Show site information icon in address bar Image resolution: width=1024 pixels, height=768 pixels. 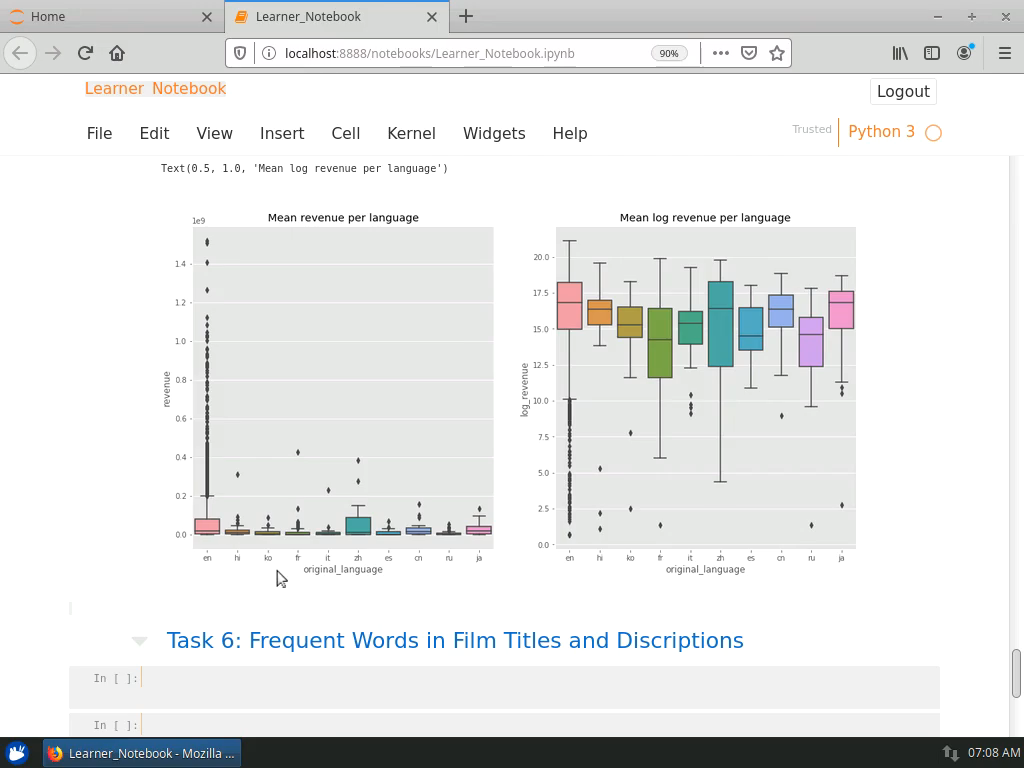point(268,53)
